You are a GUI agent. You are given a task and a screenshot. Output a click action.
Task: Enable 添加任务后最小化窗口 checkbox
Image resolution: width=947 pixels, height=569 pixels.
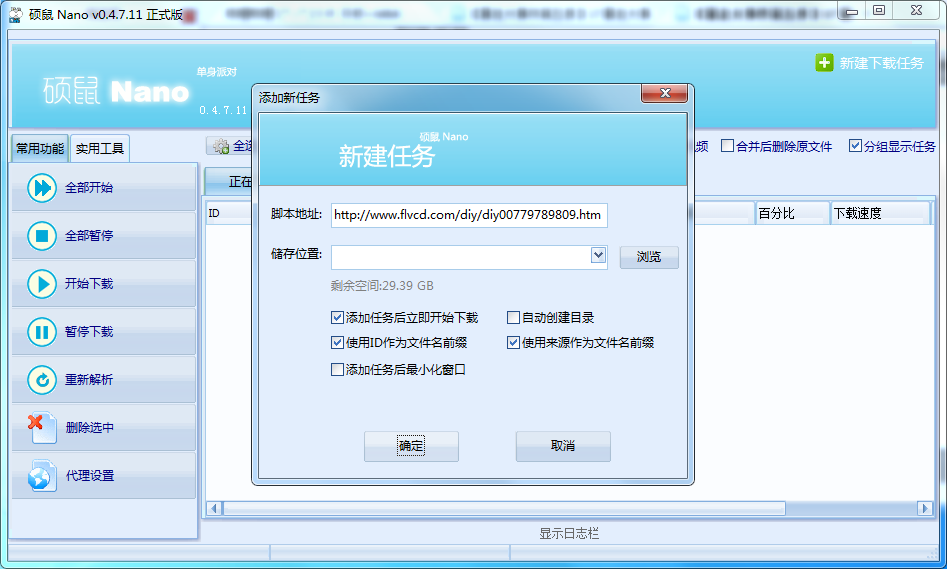click(338, 370)
